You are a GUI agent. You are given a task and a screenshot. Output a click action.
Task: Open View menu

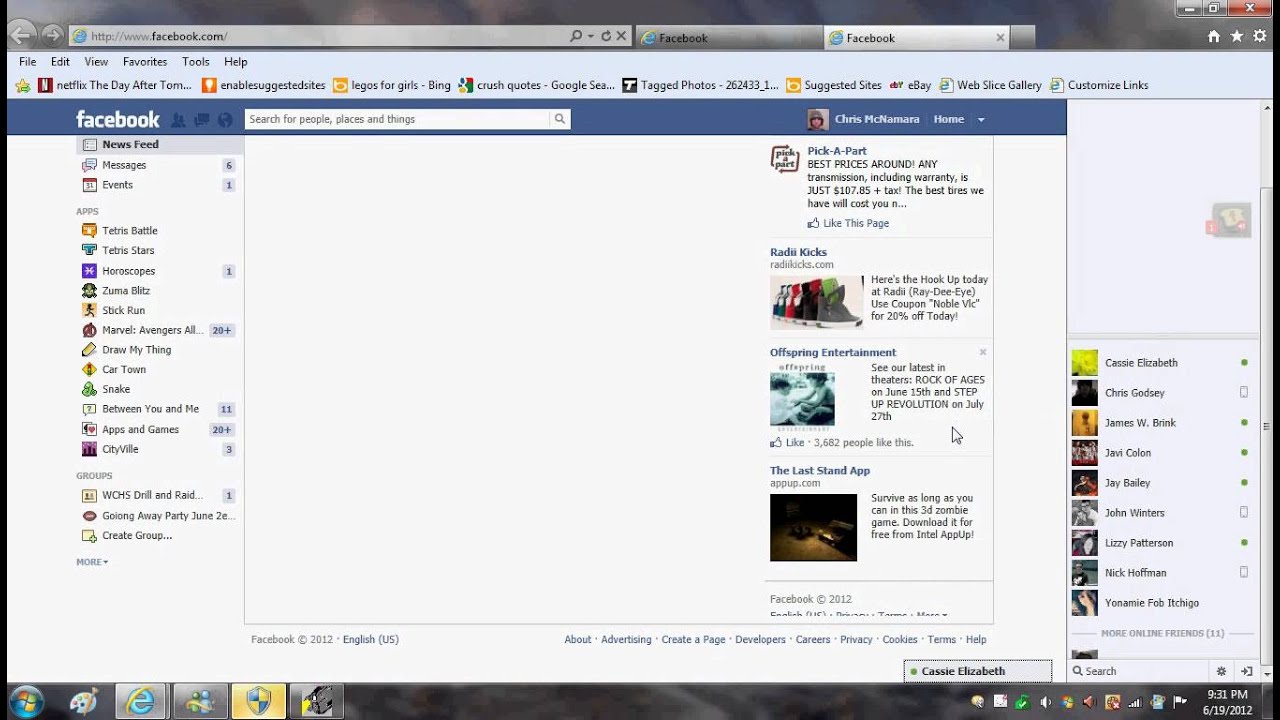[x=96, y=62]
